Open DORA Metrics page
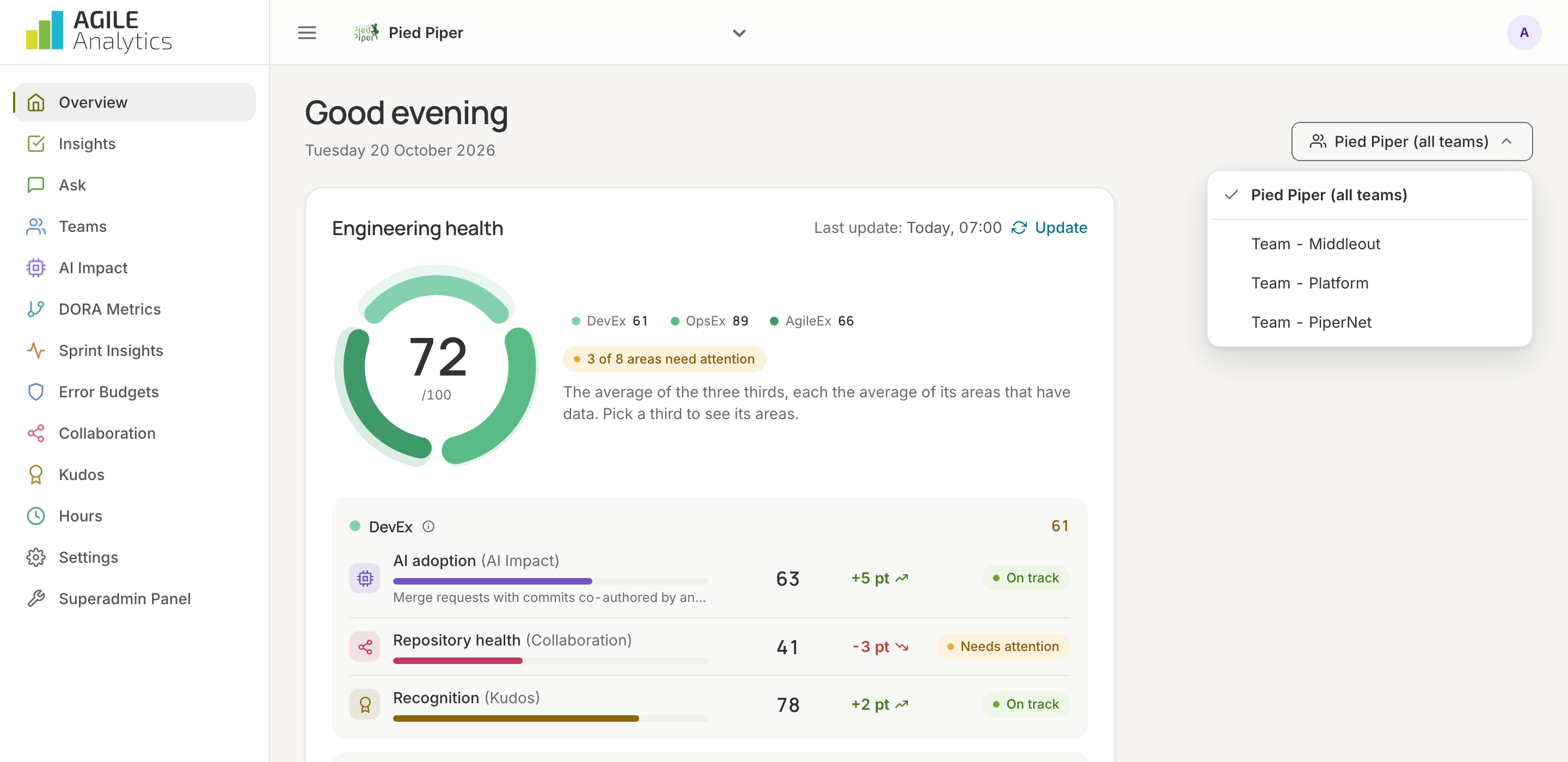Screen dimensions: 1568x762 click(134, 309)
